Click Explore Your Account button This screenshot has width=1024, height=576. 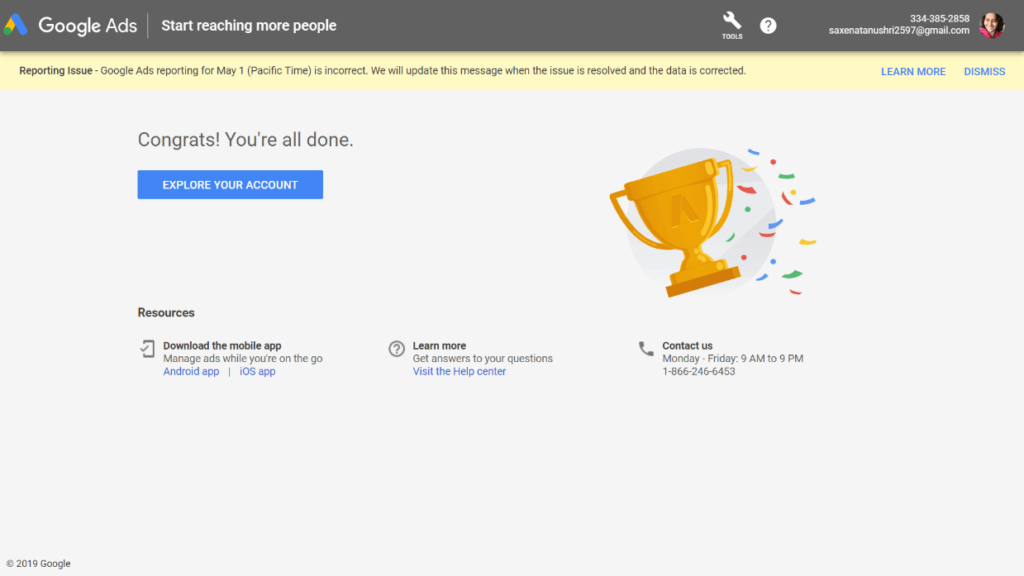(x=230, y=185)
